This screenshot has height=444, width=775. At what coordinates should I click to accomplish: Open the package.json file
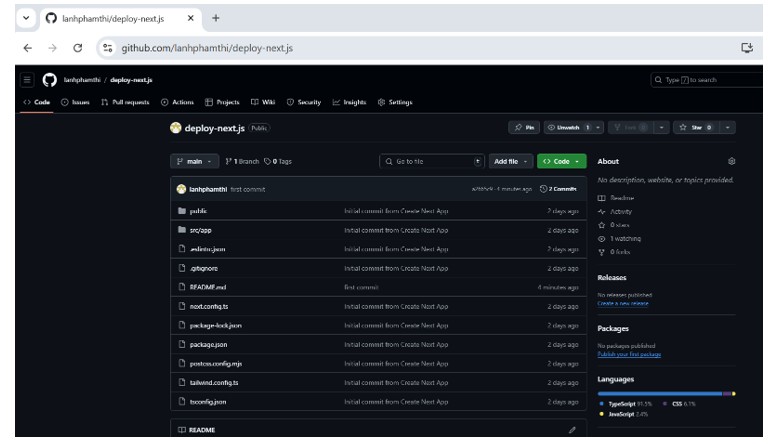[x=209, y=345]
